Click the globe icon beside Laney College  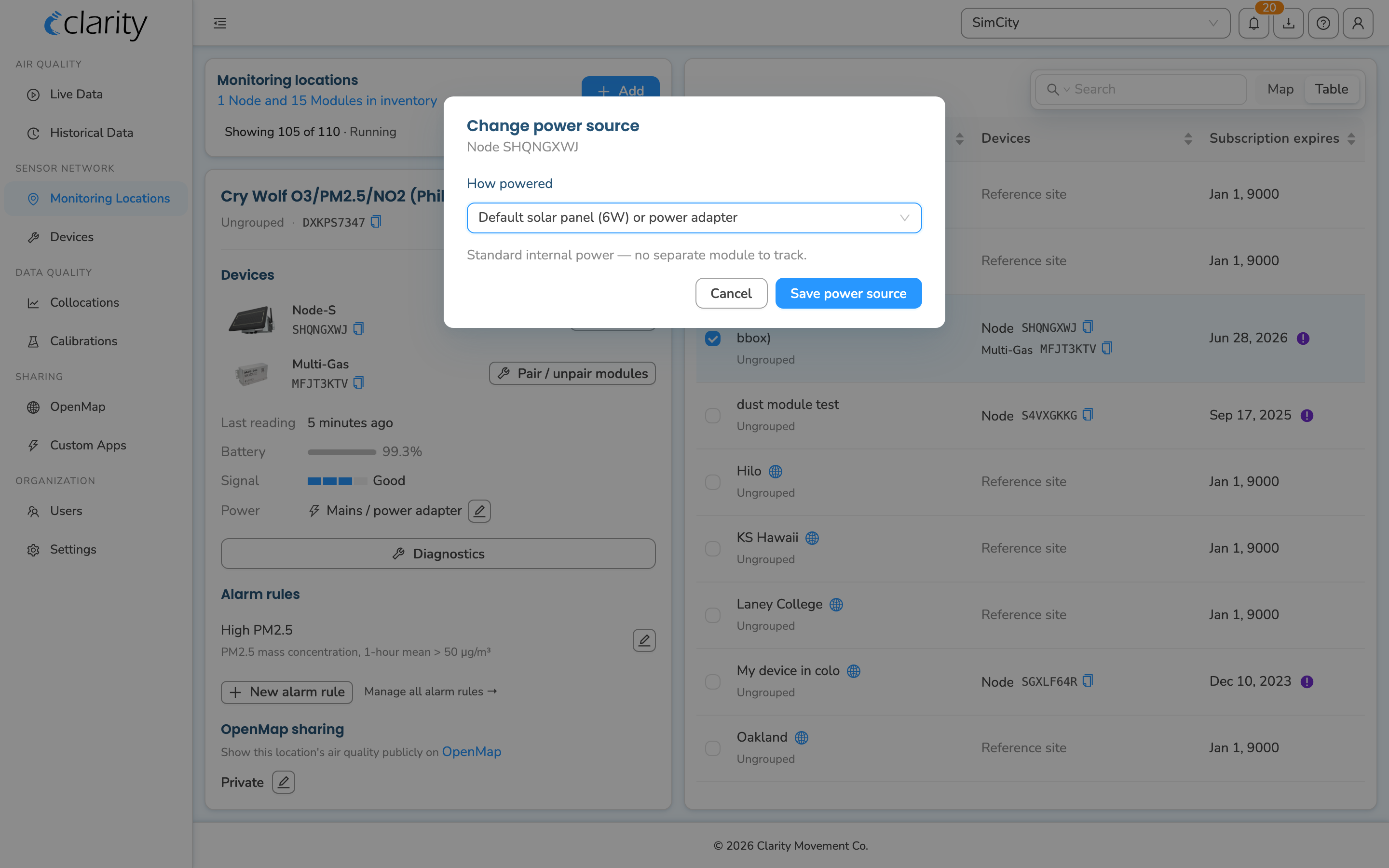tap(836, 605)
